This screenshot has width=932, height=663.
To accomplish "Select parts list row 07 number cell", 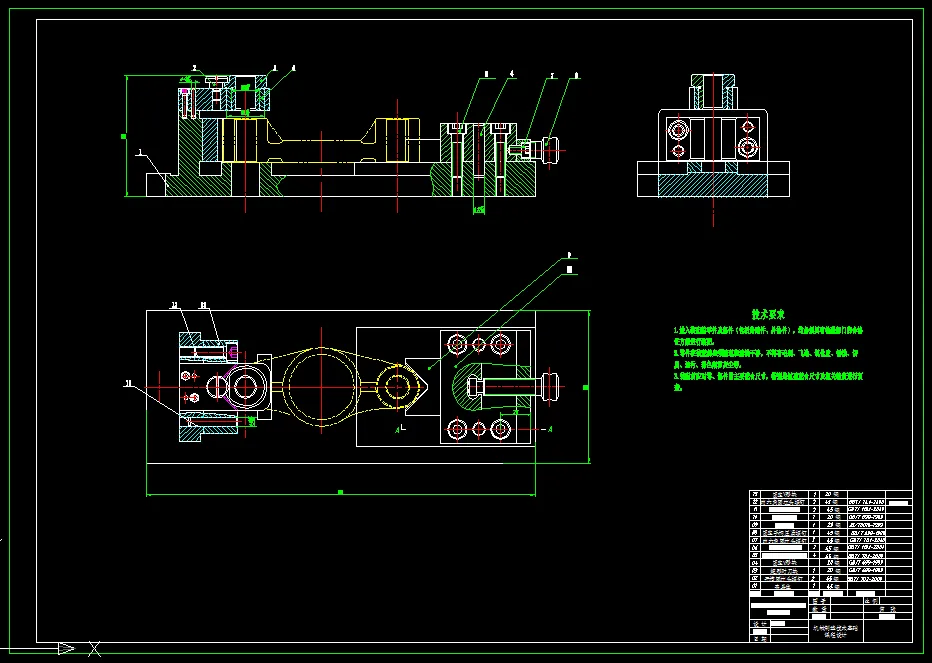I will 755,540.
